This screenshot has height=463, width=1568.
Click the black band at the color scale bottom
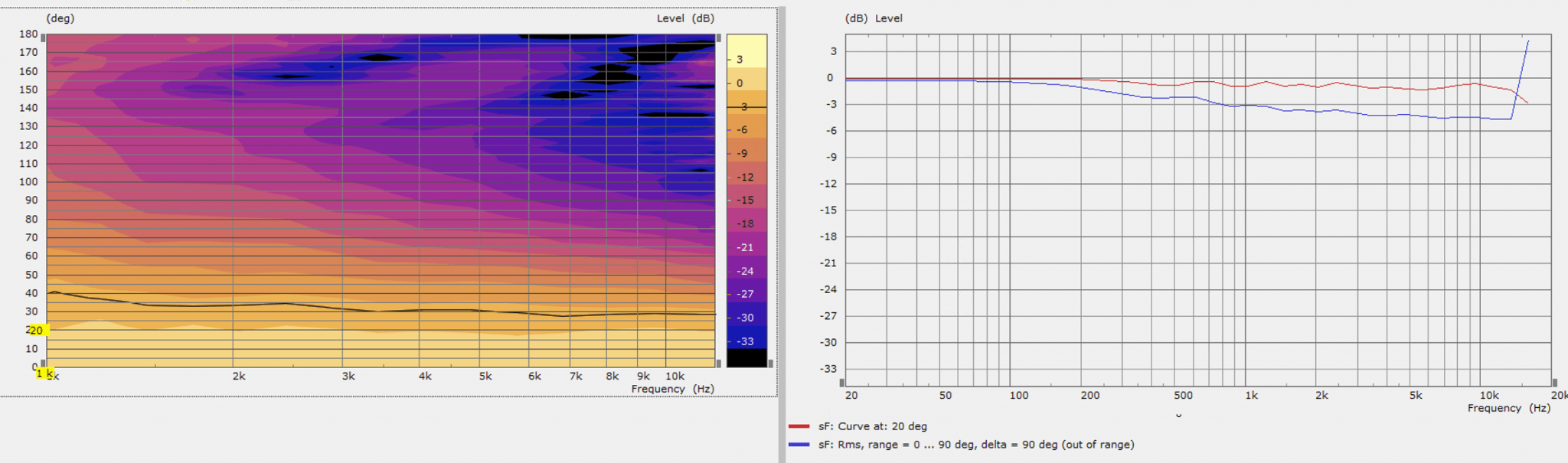click(x=746, y=357)
